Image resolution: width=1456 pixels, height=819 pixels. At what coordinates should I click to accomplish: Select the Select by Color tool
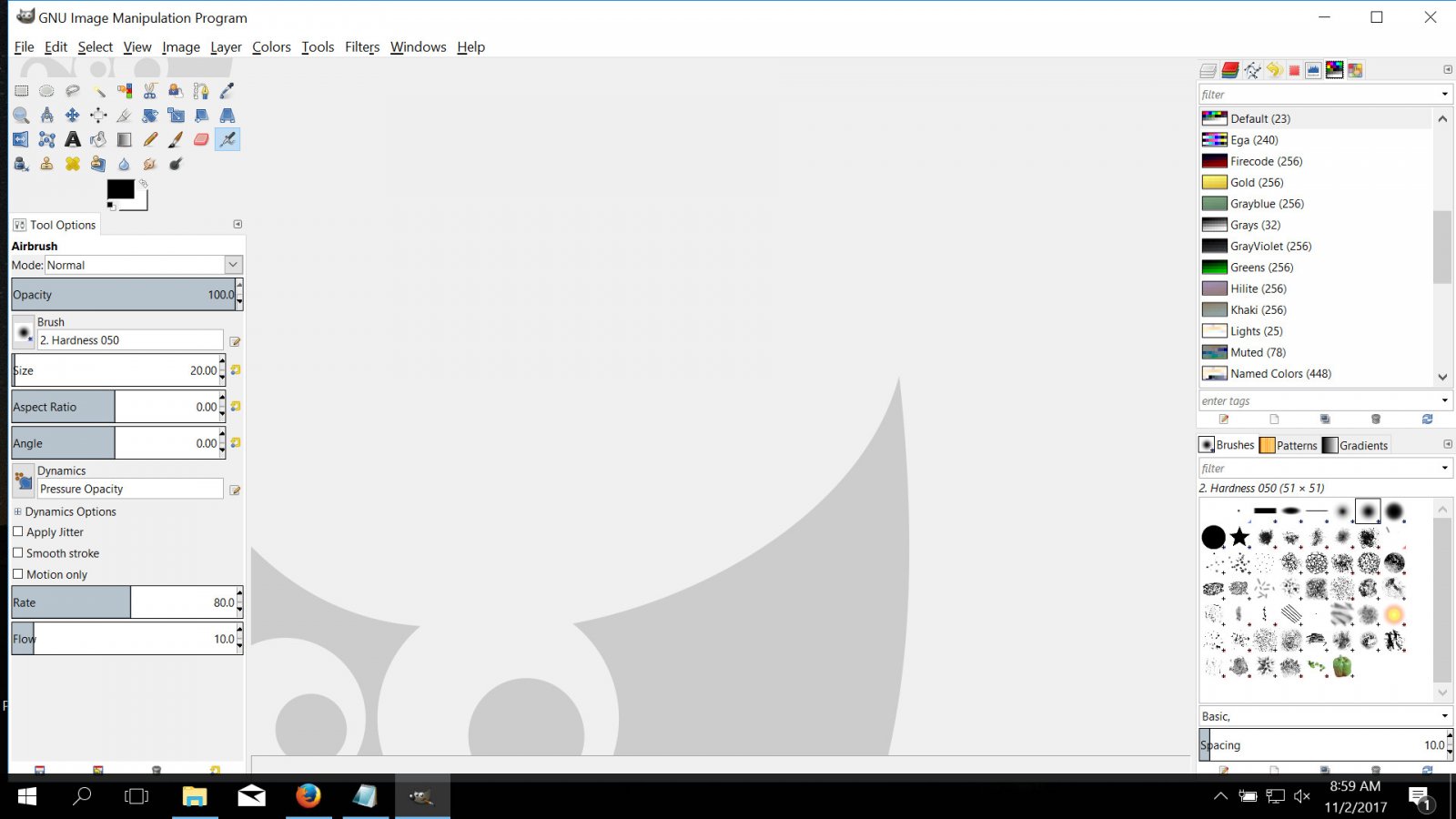click(125, 91)
